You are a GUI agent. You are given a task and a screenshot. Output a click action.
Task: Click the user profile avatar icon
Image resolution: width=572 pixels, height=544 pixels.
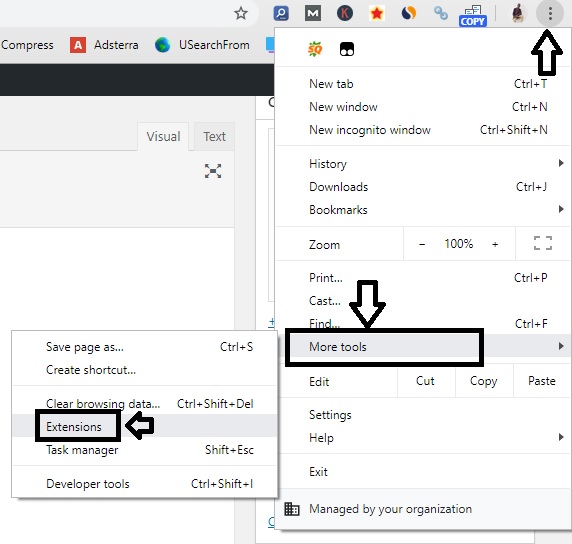[518, 14]
